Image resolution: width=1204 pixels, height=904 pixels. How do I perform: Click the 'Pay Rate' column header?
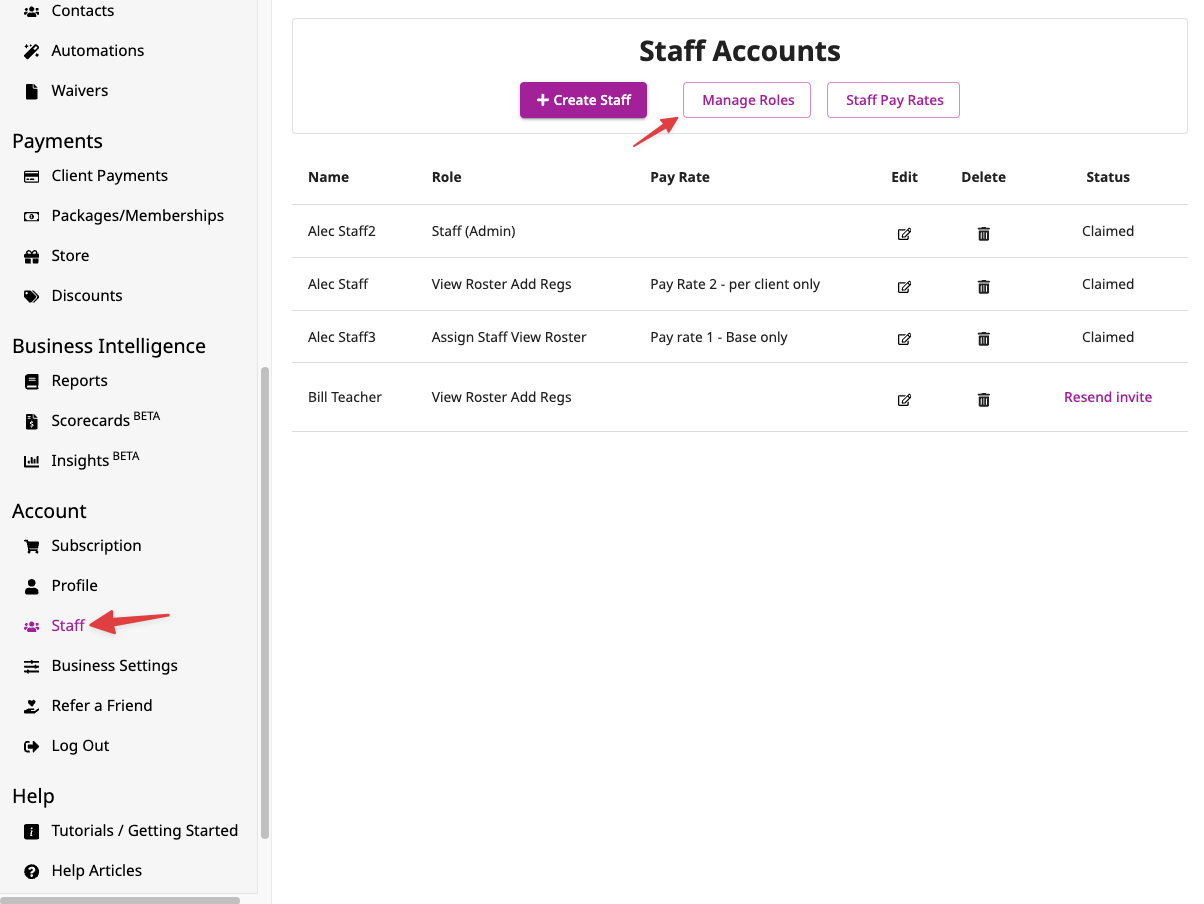(680, 177)
